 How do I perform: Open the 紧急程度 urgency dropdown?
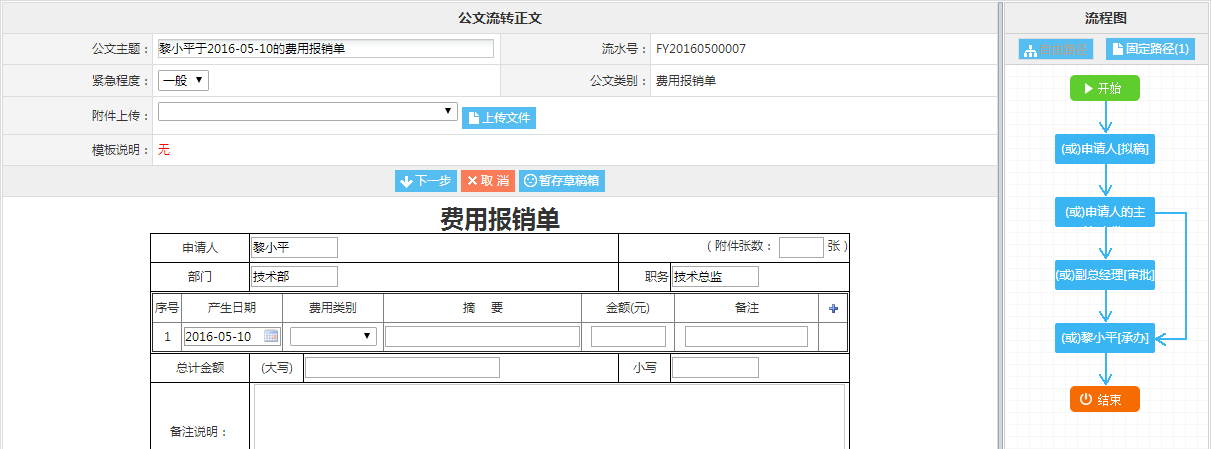(x=184, y=80)
